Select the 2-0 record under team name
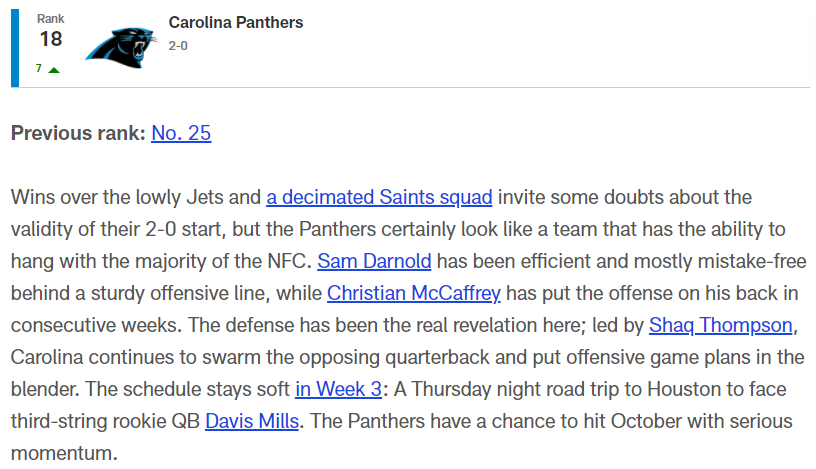816x469 pixels. pyautogui.click(x=181, y=46)
